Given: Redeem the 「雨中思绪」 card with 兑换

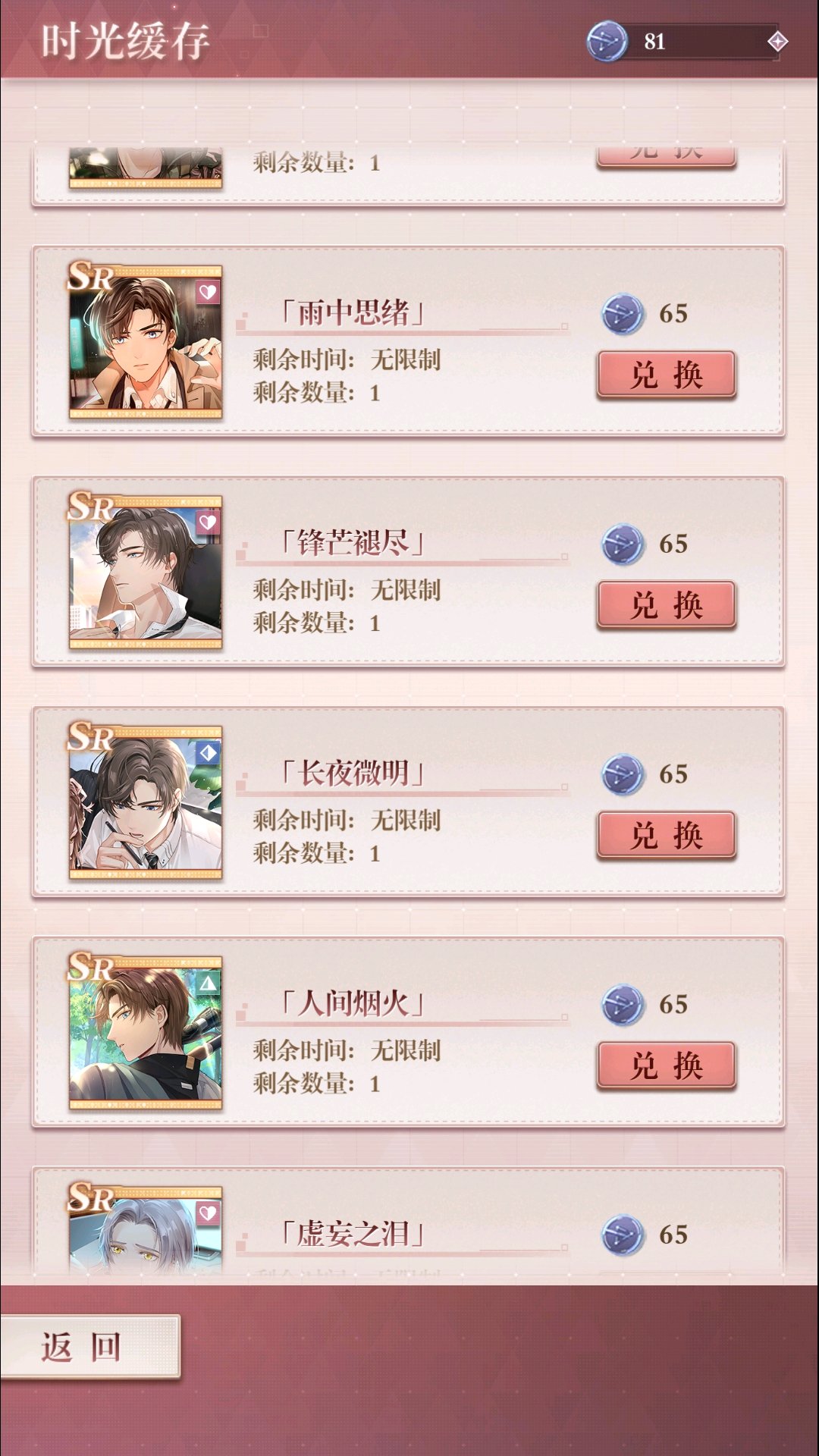Looking at the screenshot, I should coord(667,375).
